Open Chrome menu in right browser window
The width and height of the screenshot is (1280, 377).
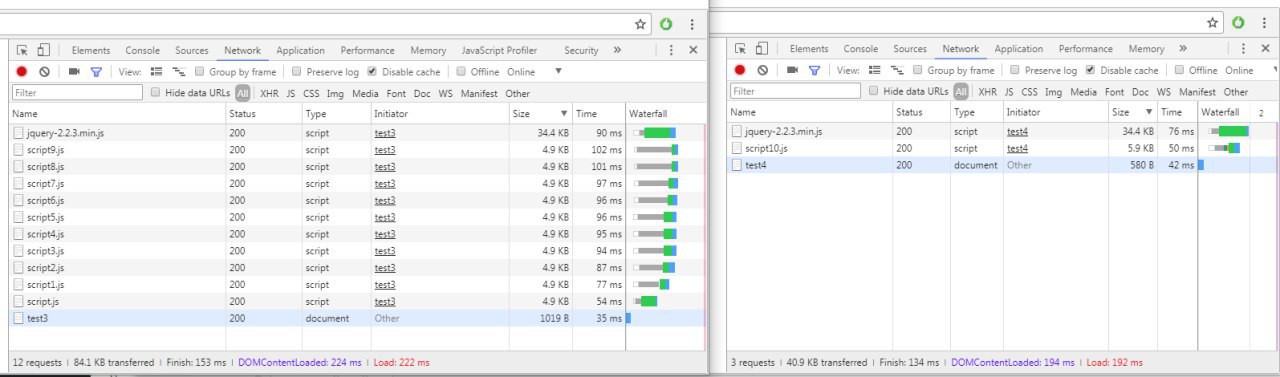[x=1263, y=22]
